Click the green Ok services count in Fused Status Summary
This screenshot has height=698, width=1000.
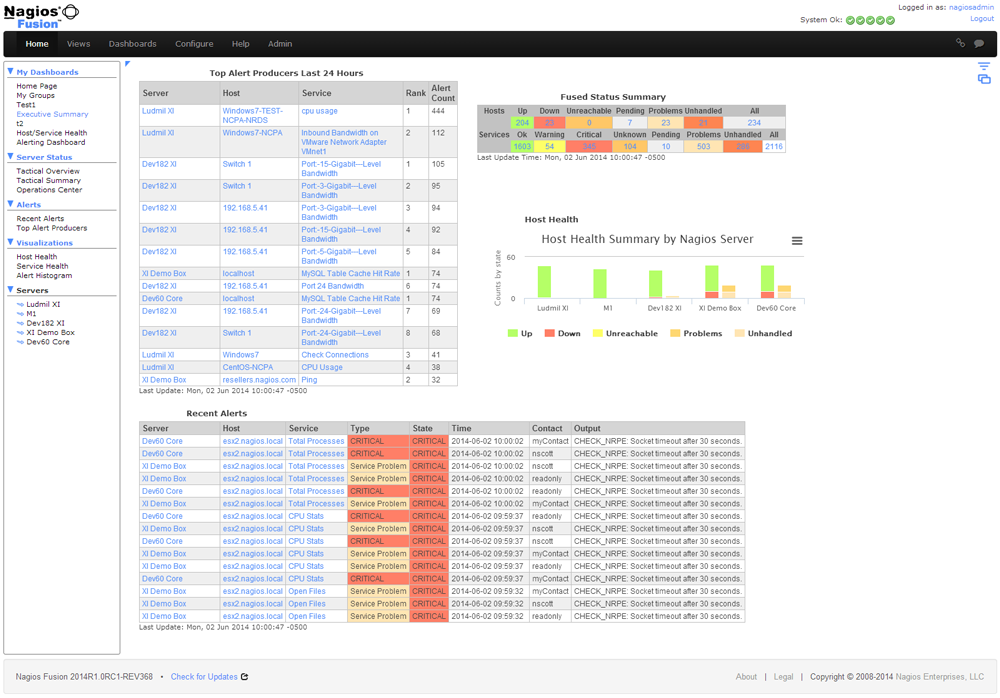pos(521,145)
